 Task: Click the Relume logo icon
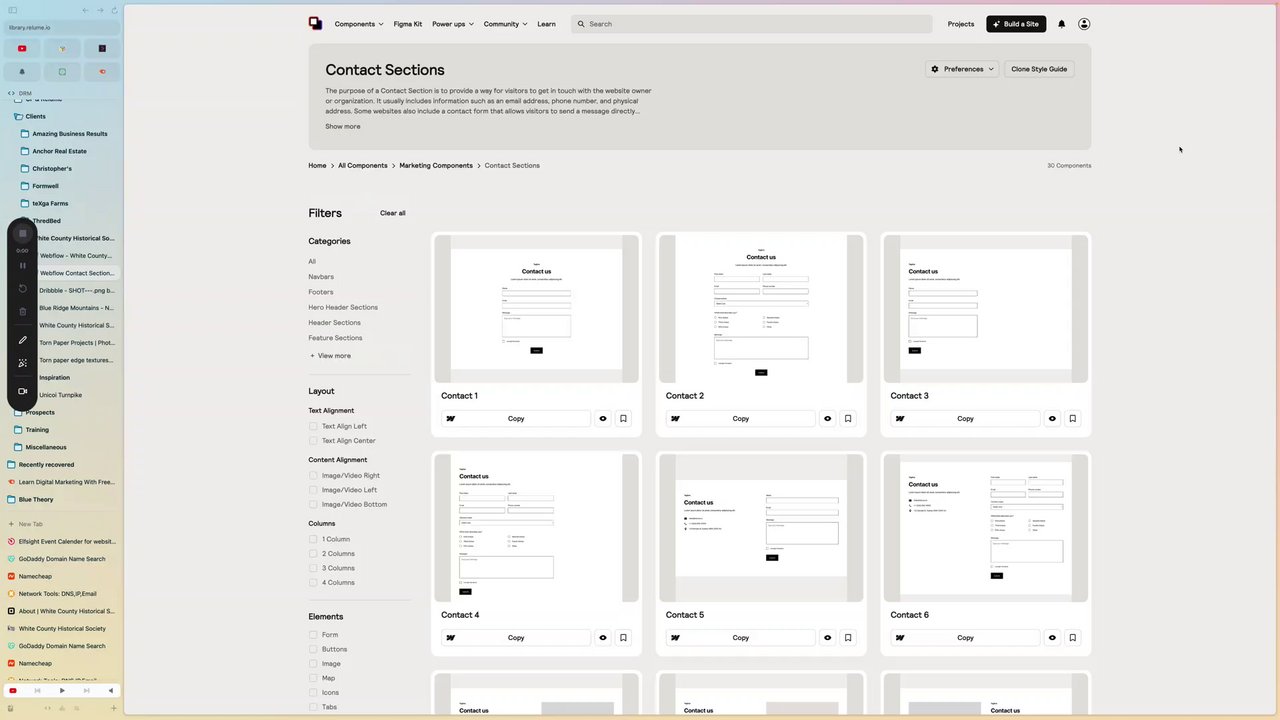coord(315,24)
